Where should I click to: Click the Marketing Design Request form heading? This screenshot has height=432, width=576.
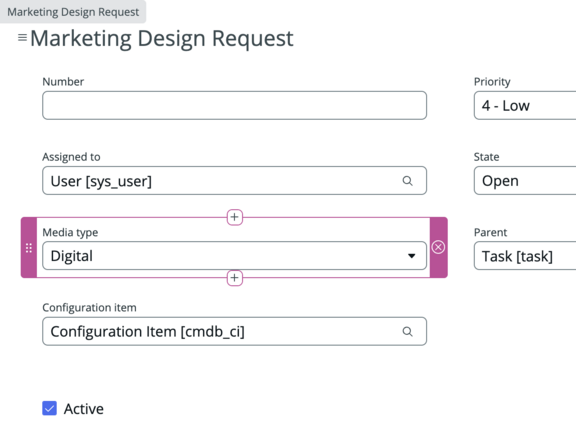click(x=162, y=38)
